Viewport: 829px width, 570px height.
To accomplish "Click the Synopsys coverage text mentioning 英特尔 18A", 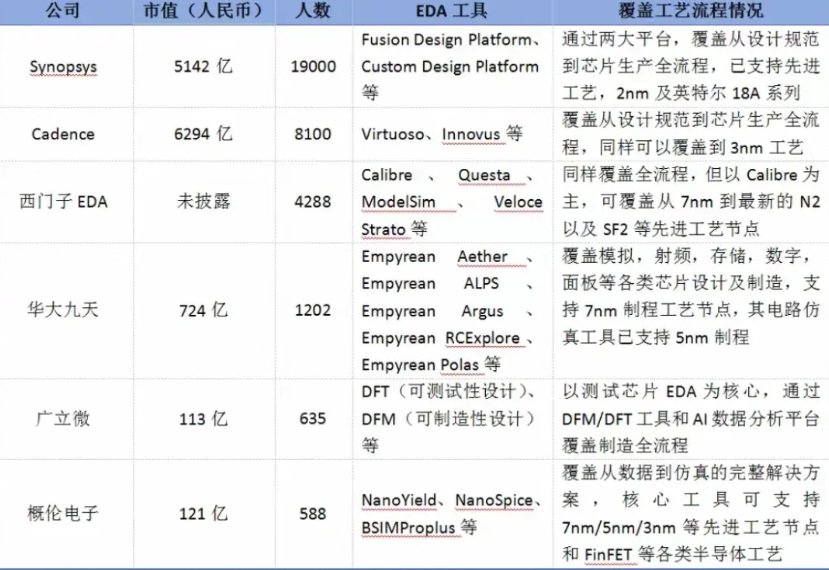I will point(691,67).
